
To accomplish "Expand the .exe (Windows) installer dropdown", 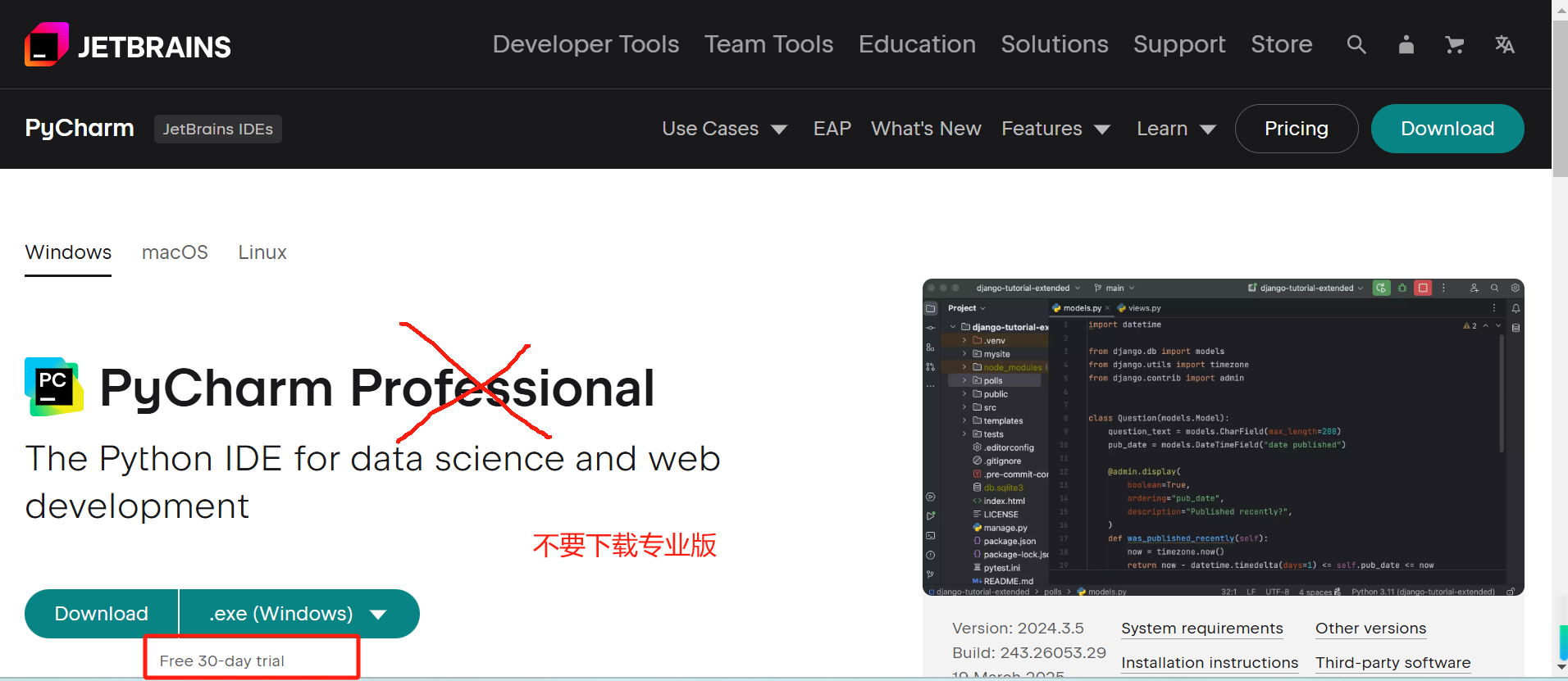I will (x=299, y=614).
